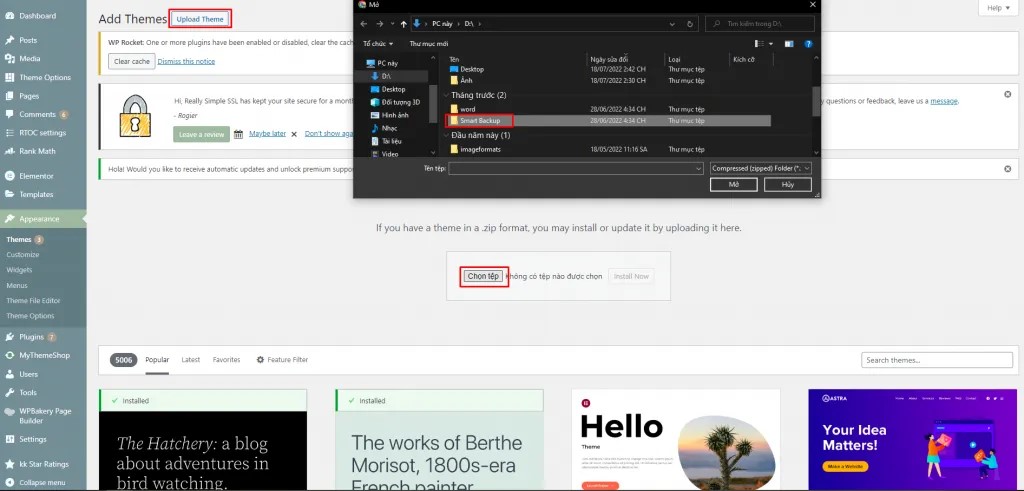Click the back arrow in file dialog
This screenshot has height=491, width=1024.
tap(364, 24)
